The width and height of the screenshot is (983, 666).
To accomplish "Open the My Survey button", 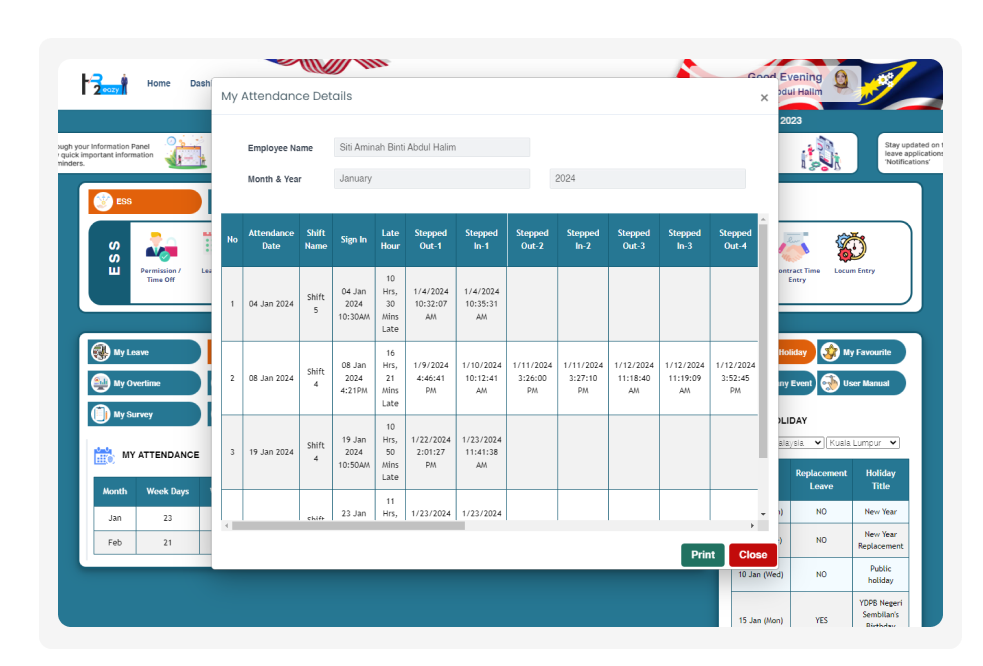I will [x=145, y=414].
